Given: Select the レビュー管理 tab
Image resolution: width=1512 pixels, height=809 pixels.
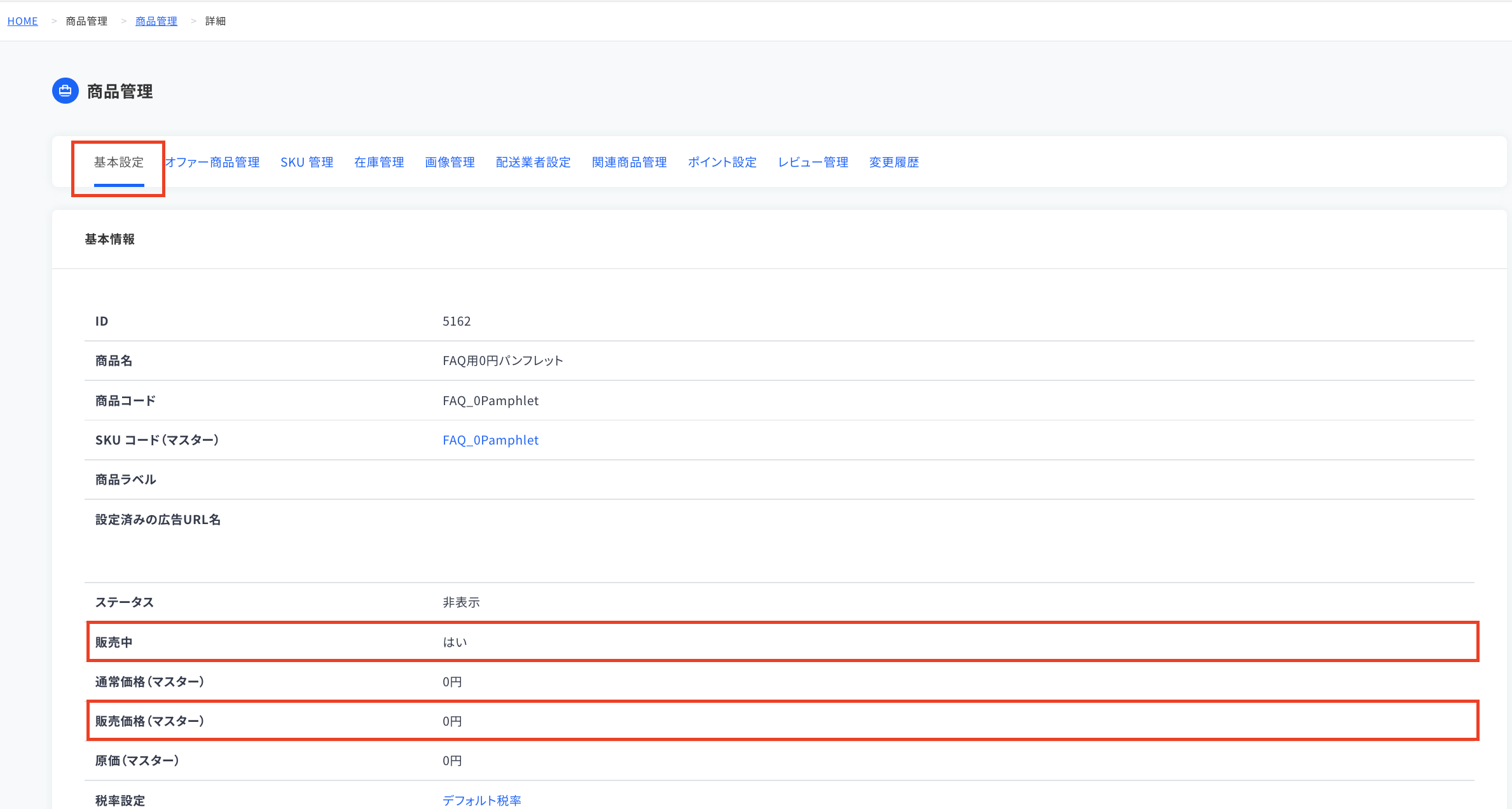Looking at the screenshot, I should coord(813,162).
